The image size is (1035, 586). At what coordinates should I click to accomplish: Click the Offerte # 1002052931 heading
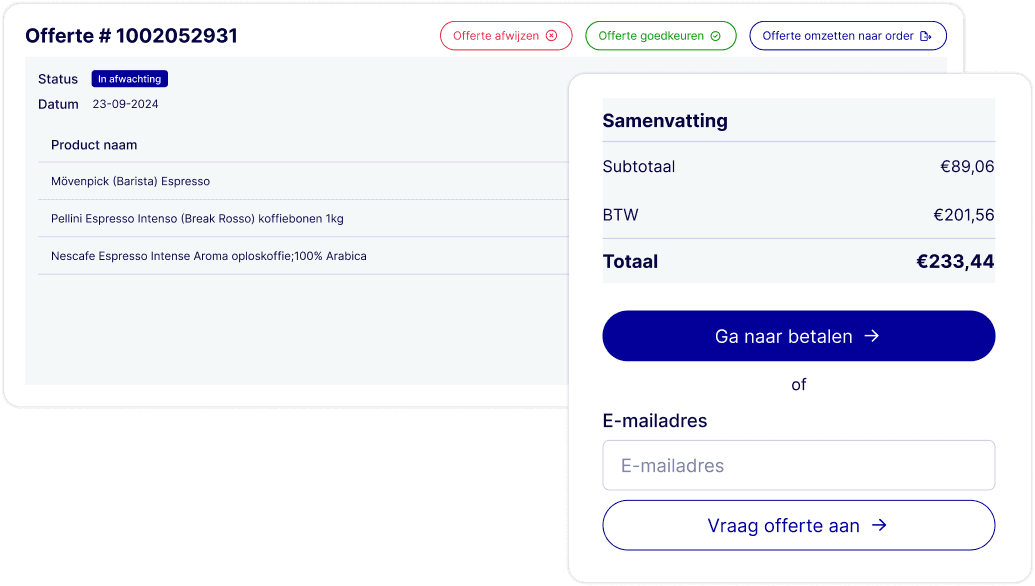[x=132, y=35]
